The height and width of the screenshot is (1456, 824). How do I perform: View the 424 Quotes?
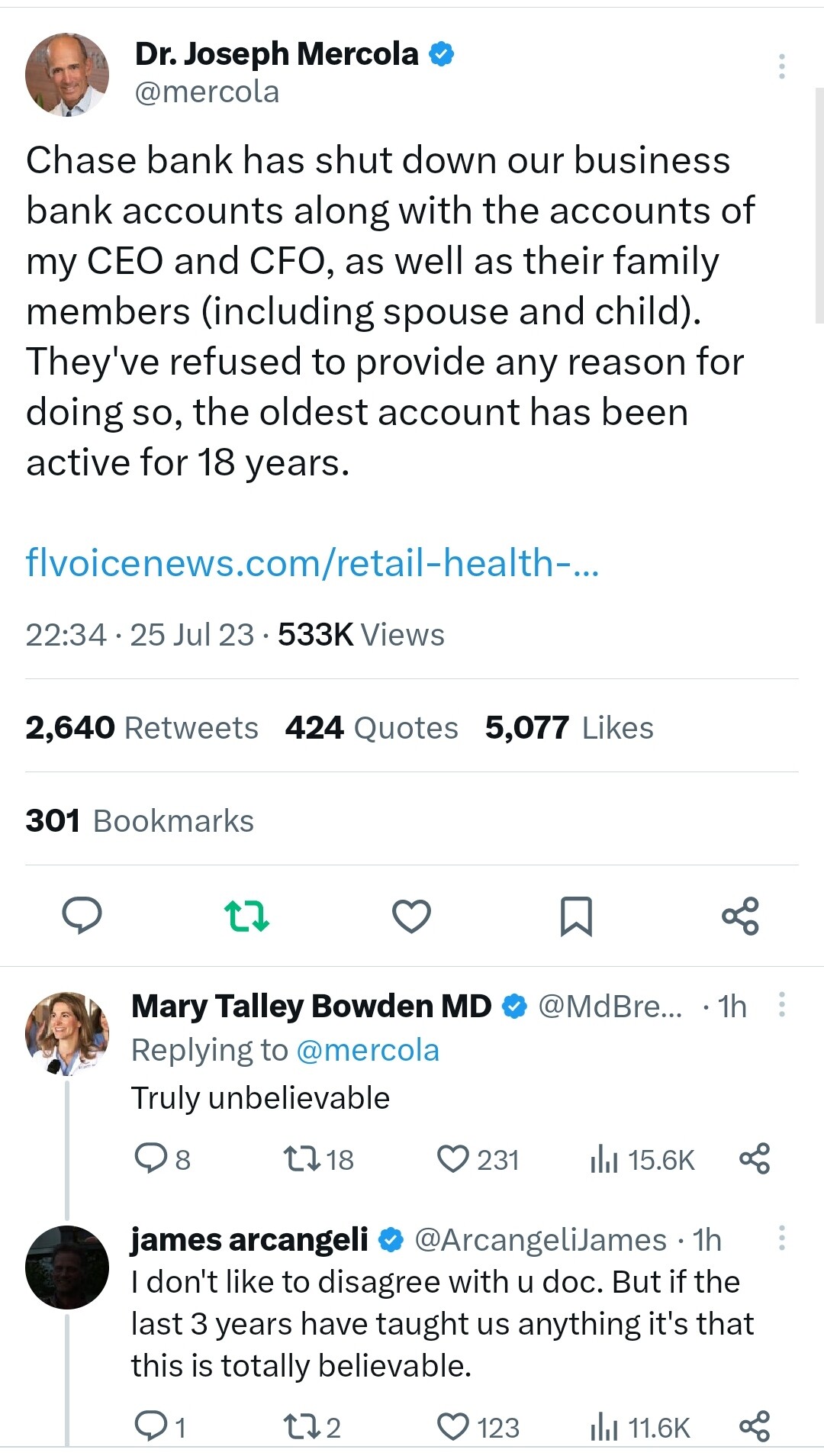point(372,727)
